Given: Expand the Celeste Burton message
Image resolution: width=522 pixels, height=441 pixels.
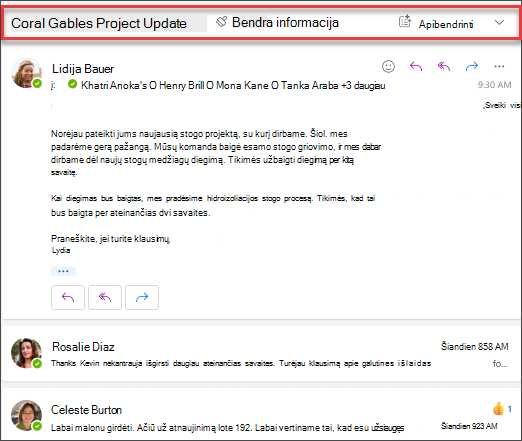Looking at the screenshot, I should pyautogui.click(x=261, y=415).
